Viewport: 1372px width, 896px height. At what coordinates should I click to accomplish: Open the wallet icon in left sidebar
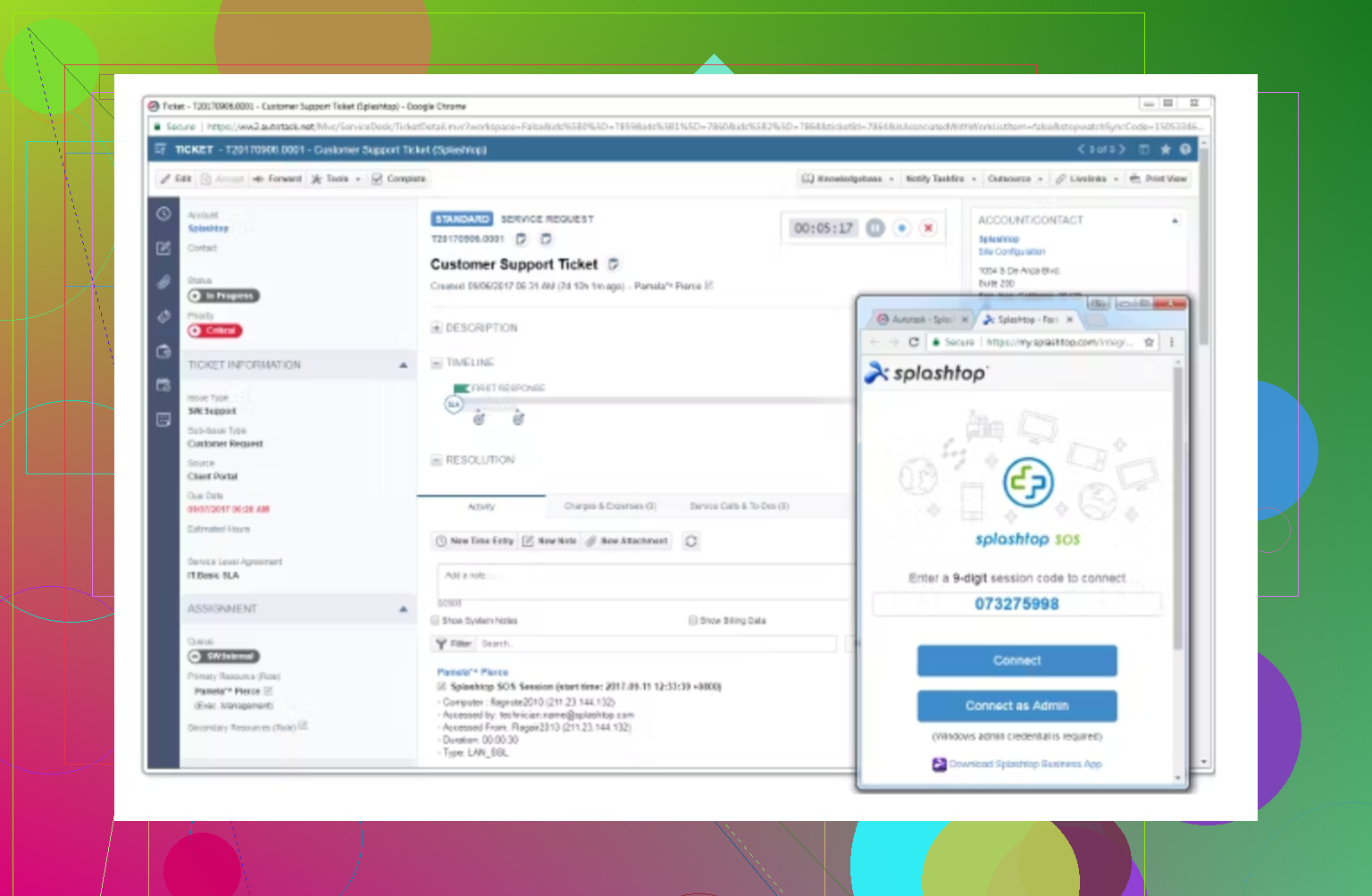[x=163, y=351]
